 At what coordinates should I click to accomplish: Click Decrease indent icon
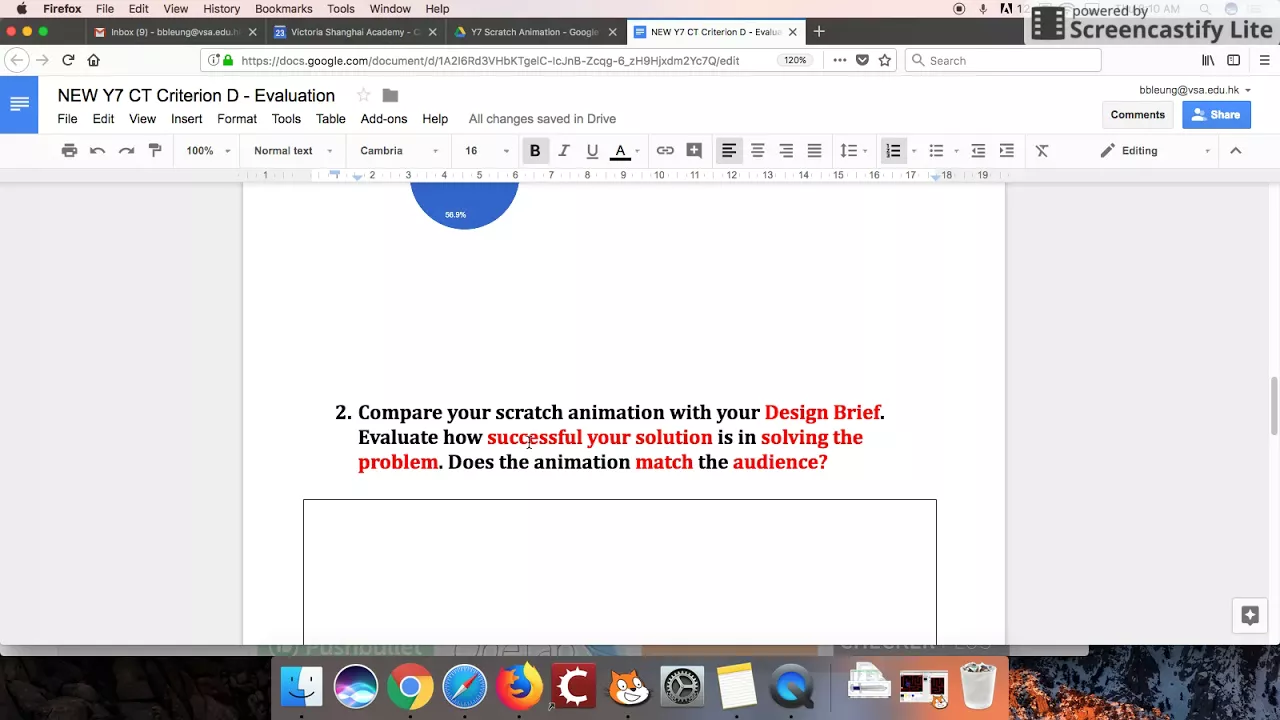tap(978, 151)
